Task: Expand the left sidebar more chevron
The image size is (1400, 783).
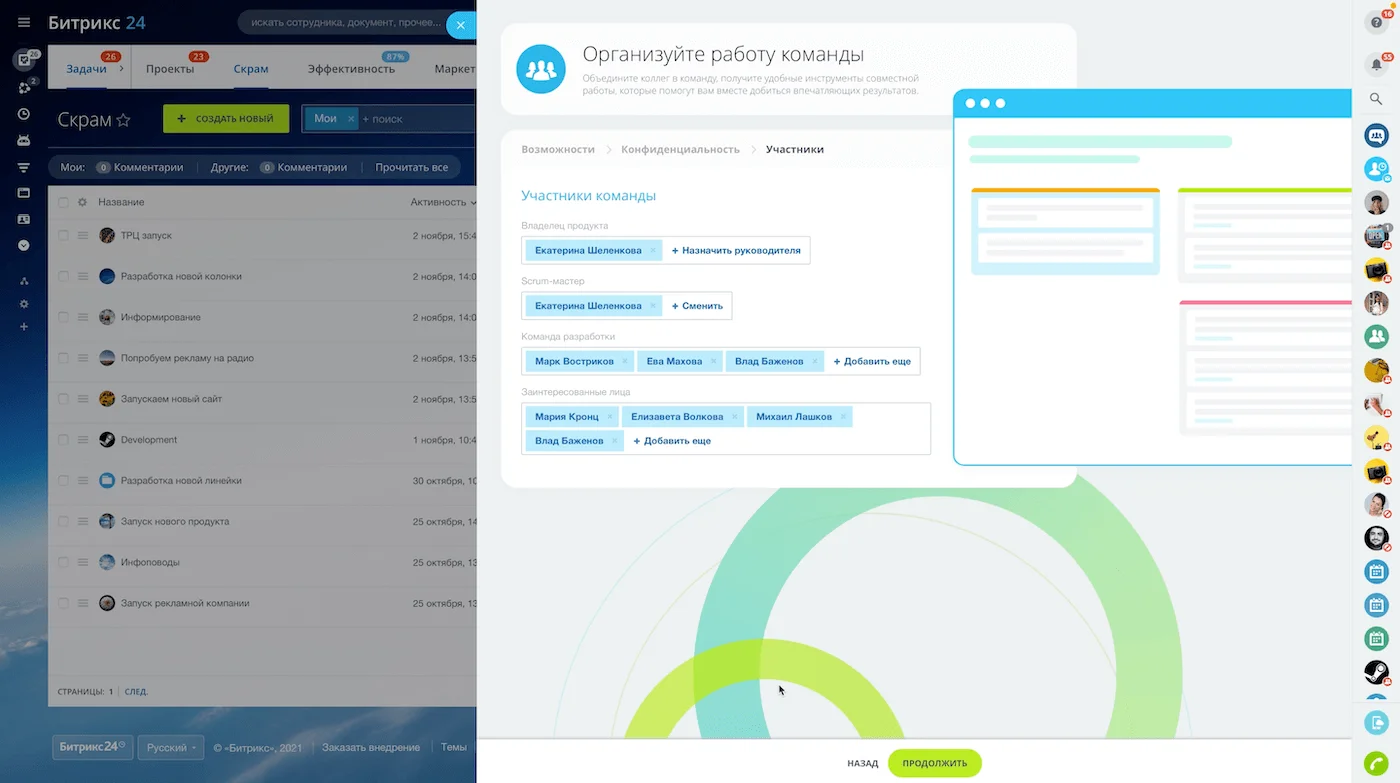Action: click(x=24, y=245)
